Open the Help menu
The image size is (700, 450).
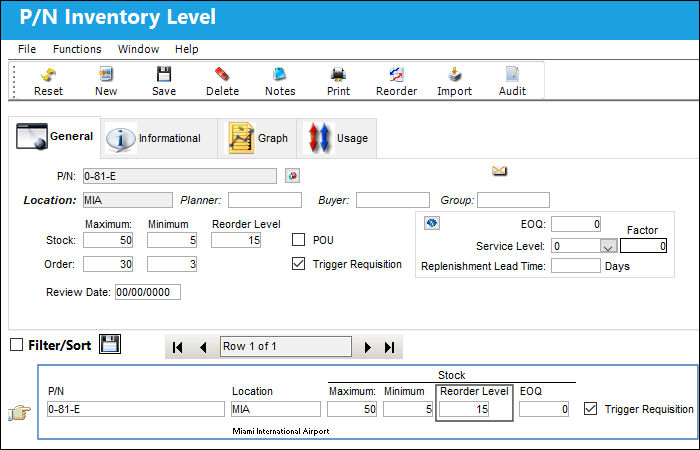point(187,49)
